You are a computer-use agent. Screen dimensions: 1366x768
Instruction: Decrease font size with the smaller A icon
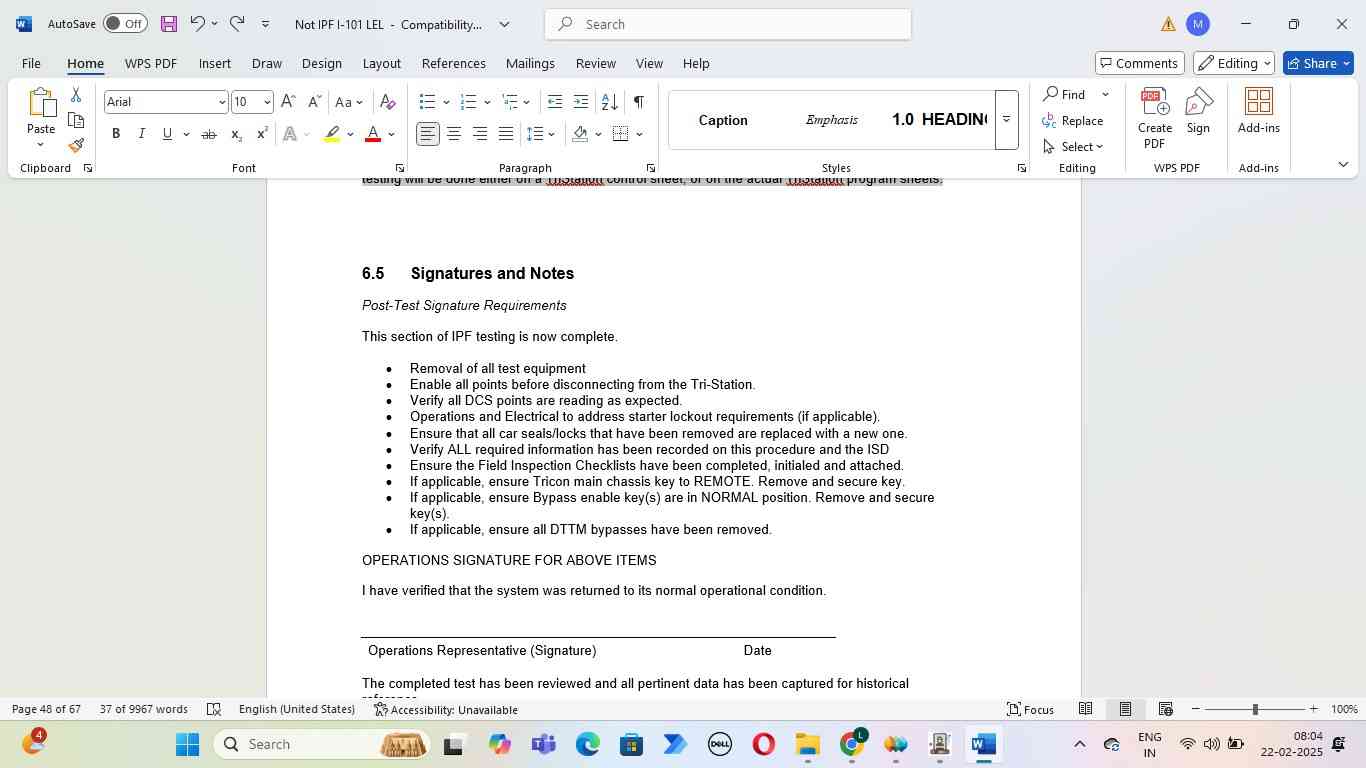tap(314, 102)
